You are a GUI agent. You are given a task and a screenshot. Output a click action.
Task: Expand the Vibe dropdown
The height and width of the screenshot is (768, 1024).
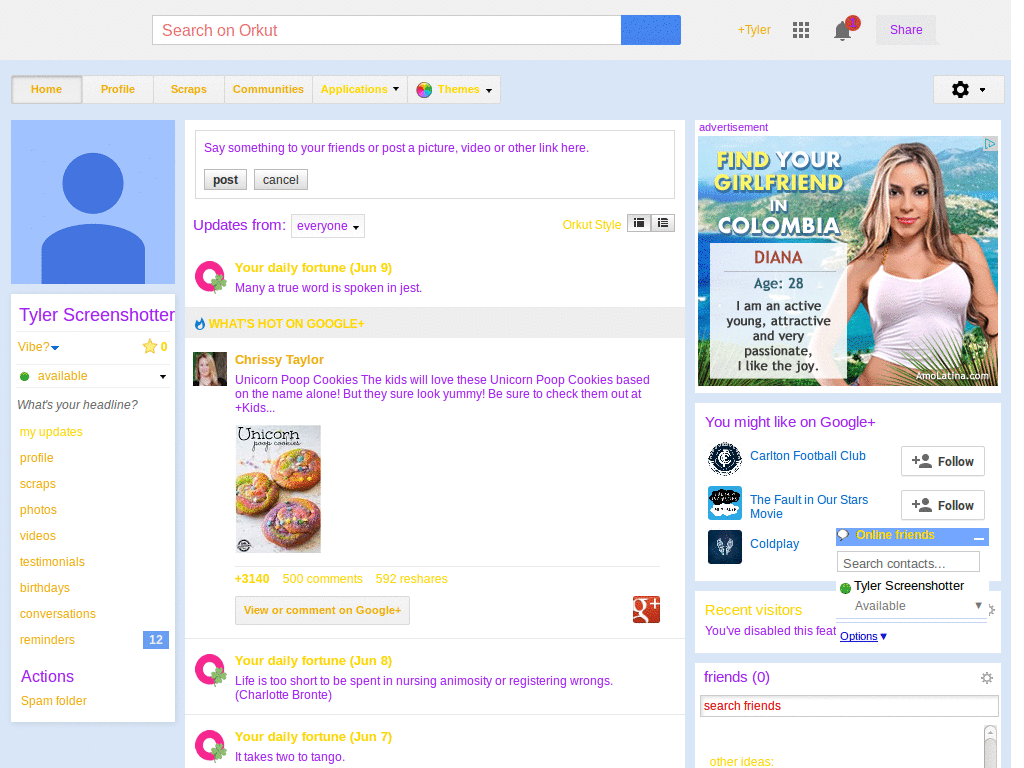click(56, 348)
